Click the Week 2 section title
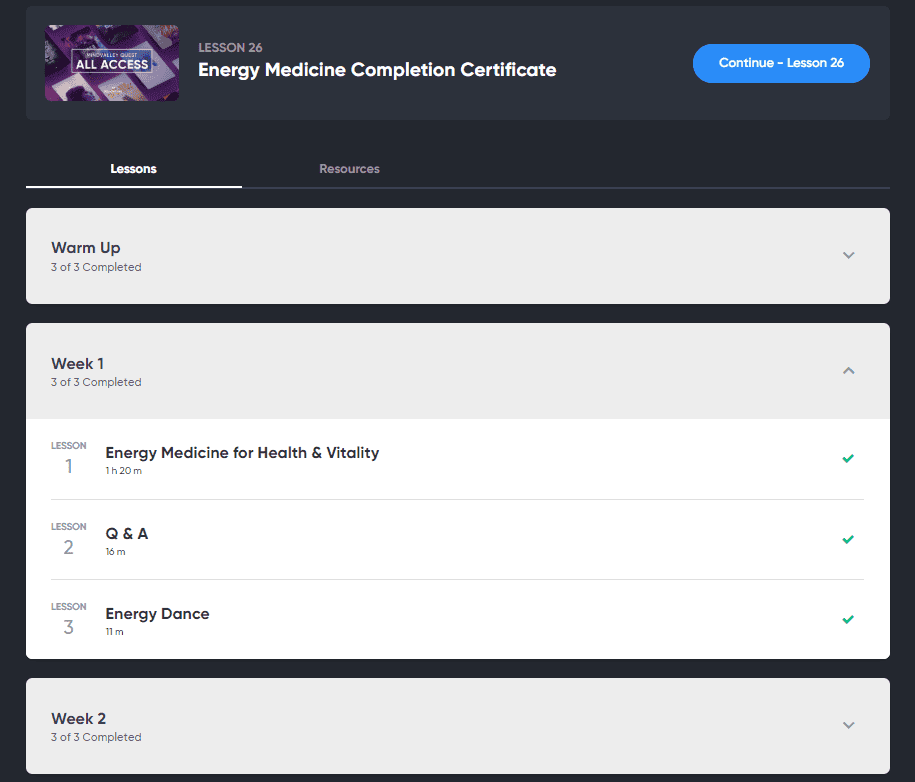 coord(79,718)
